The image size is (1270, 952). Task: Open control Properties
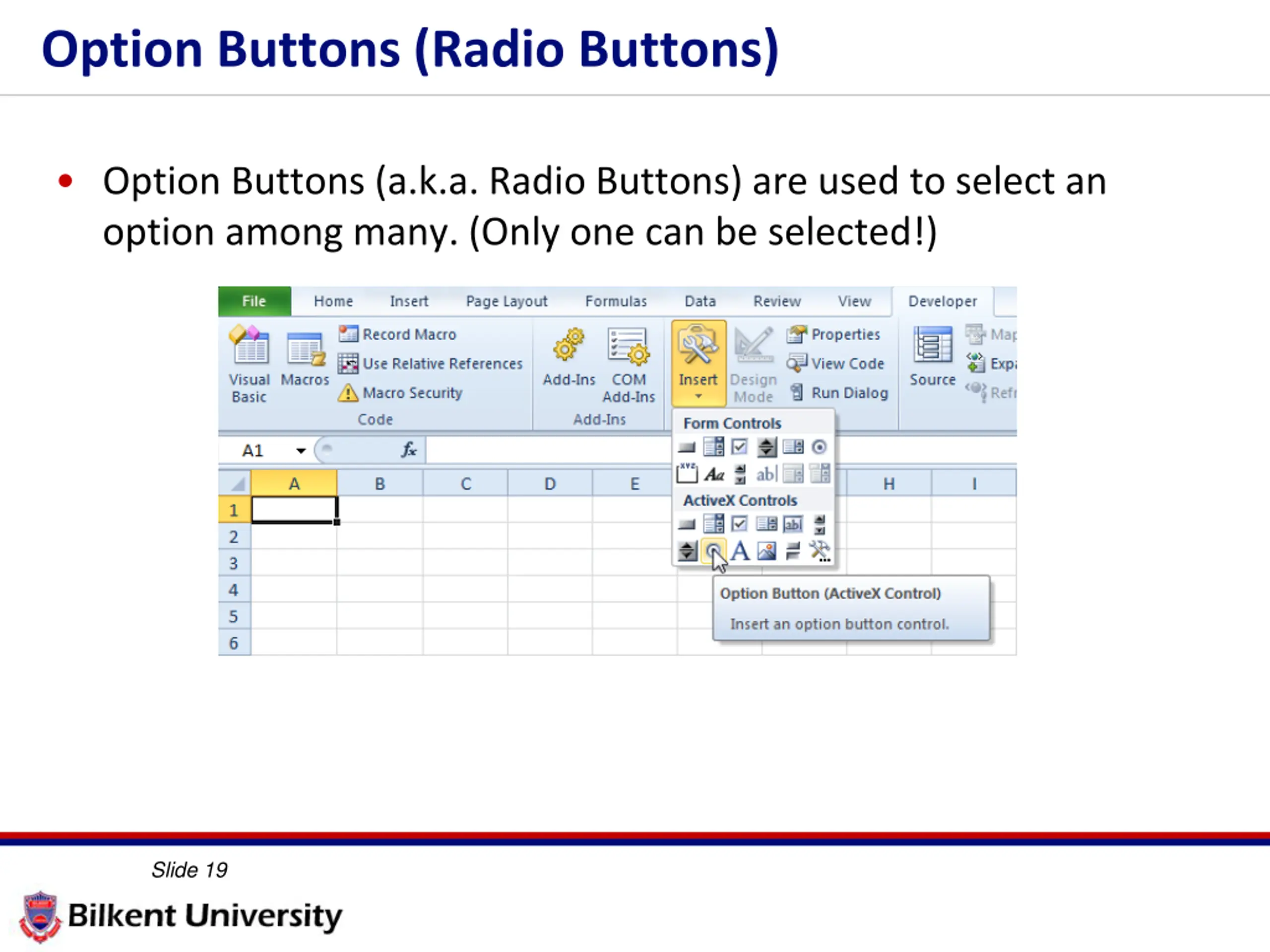[x=833, y=334]
